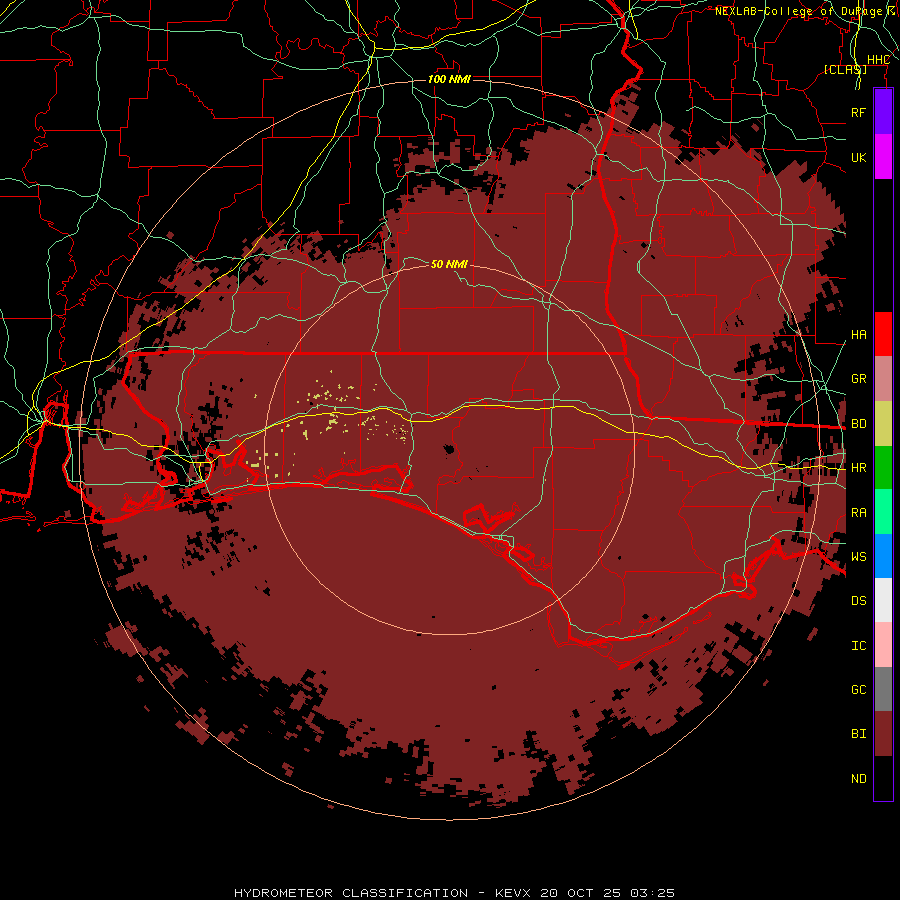Click the KEVX radar site identifier

(x=513, y=893)
